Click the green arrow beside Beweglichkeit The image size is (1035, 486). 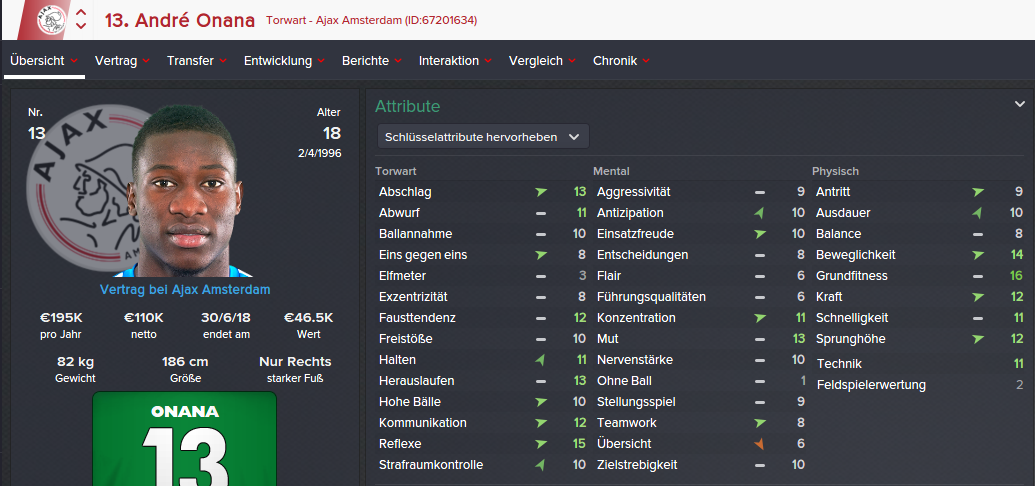point(978,255)
